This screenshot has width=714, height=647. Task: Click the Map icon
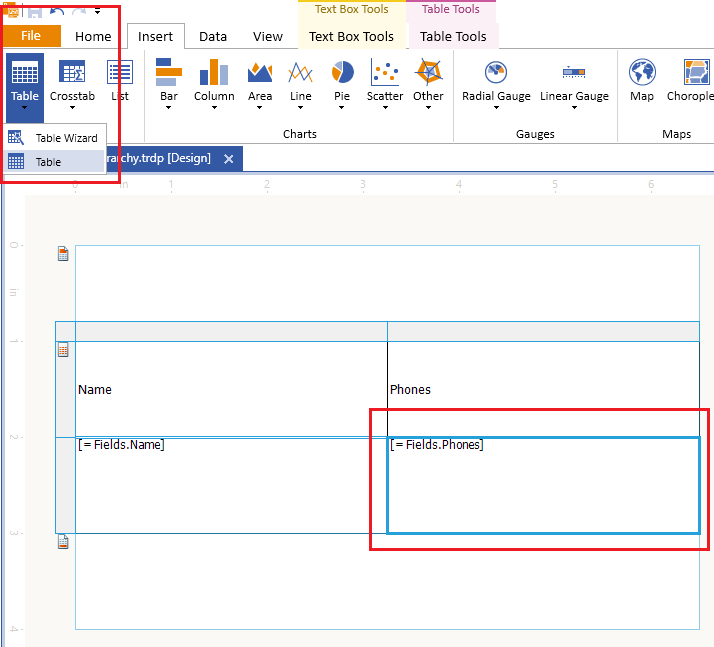pos(642,72)
